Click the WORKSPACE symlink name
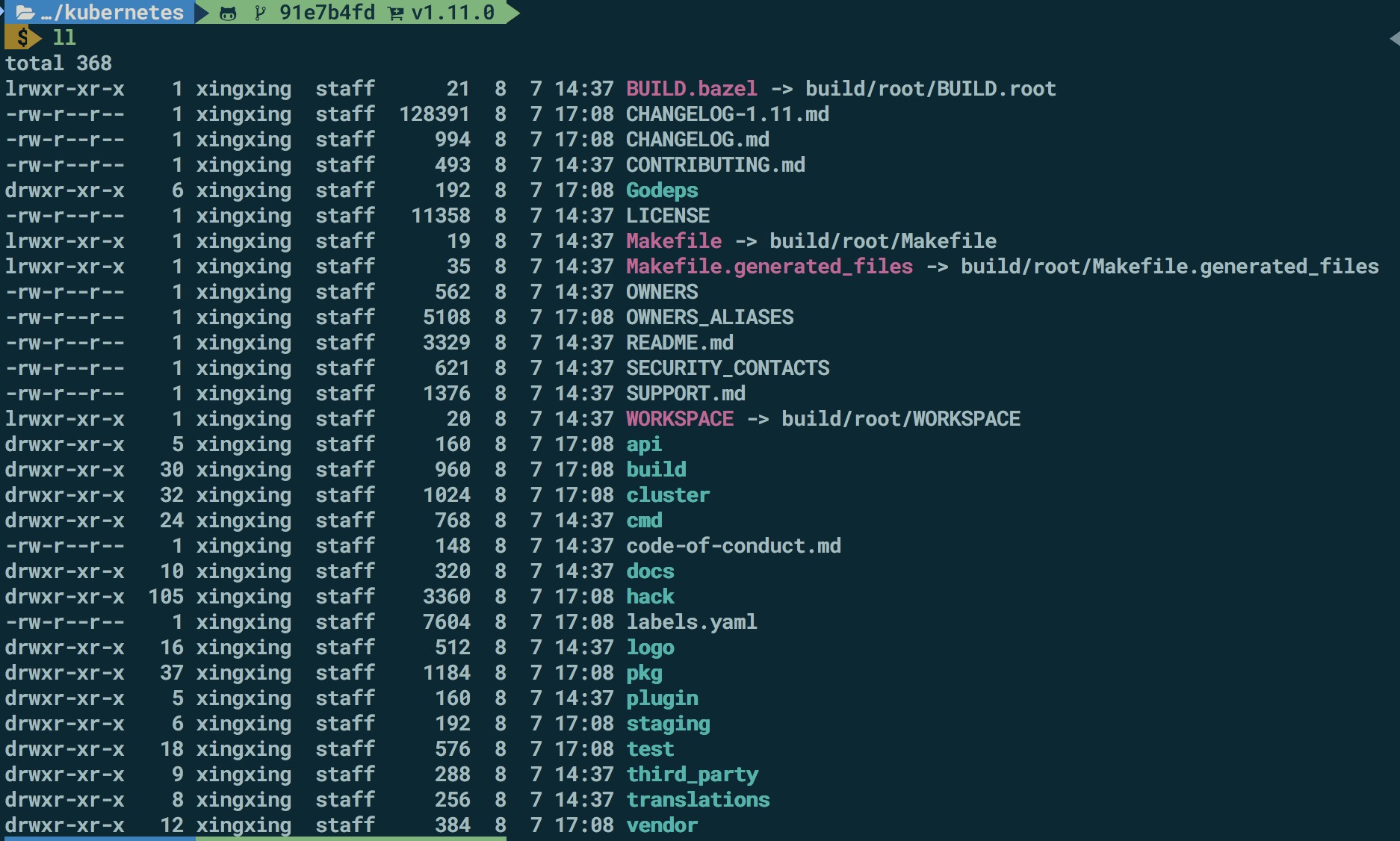 coord(680,418)
